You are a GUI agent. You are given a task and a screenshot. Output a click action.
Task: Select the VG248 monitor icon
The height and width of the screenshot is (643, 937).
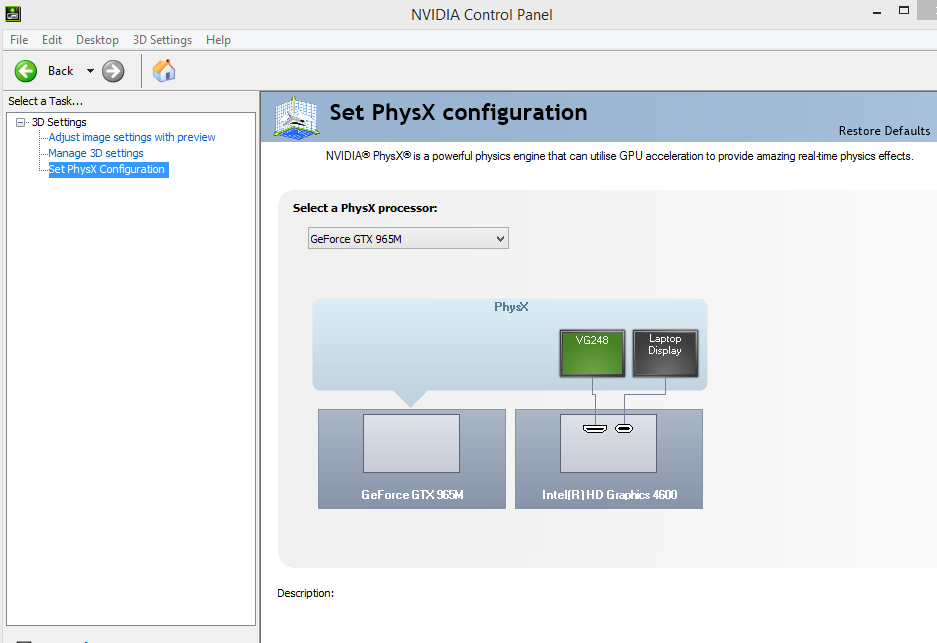(592, 353)
